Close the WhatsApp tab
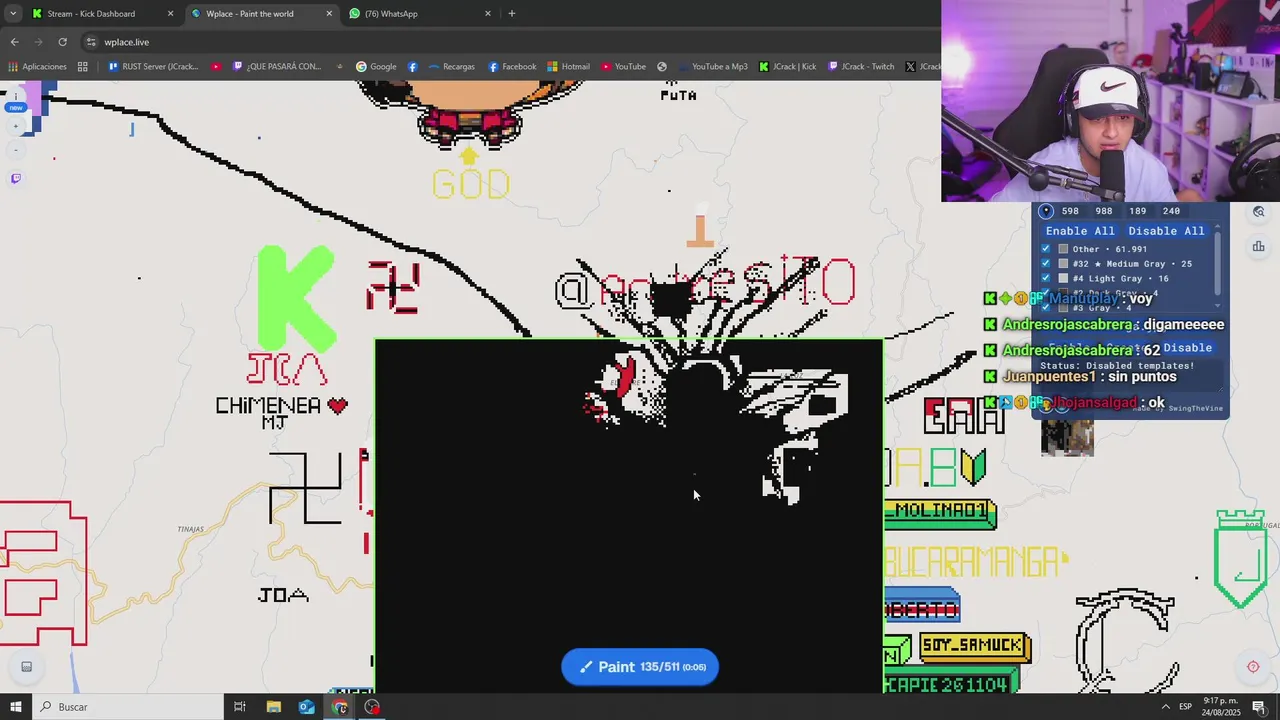 [488, 14]
